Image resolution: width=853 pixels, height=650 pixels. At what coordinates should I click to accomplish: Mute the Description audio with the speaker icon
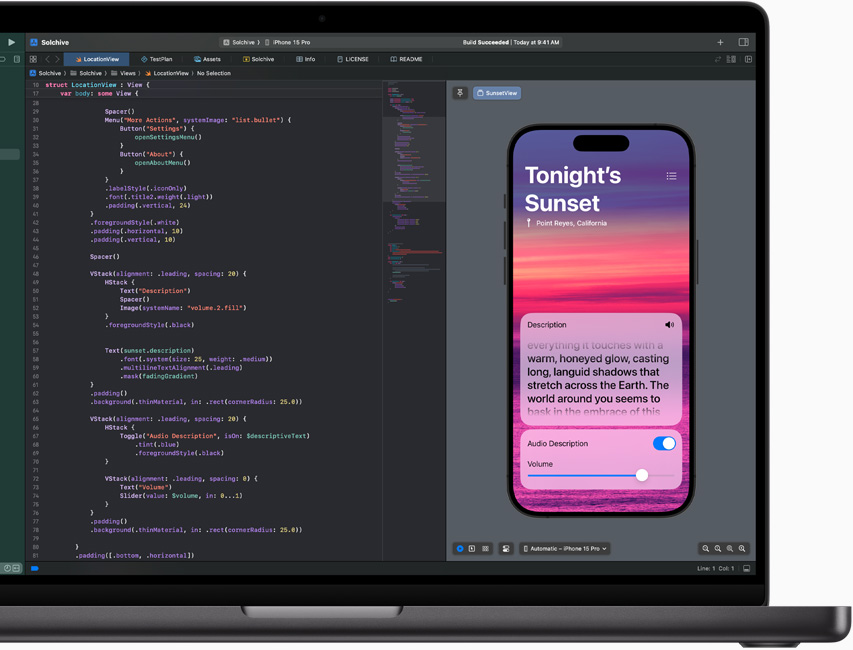pos(669,324)
